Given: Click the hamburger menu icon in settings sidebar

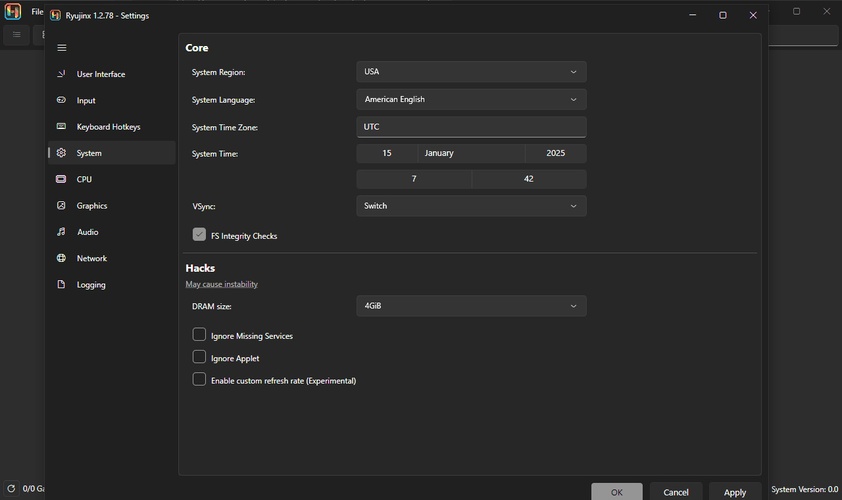Looking at the screenshot, I should (62, 48).
